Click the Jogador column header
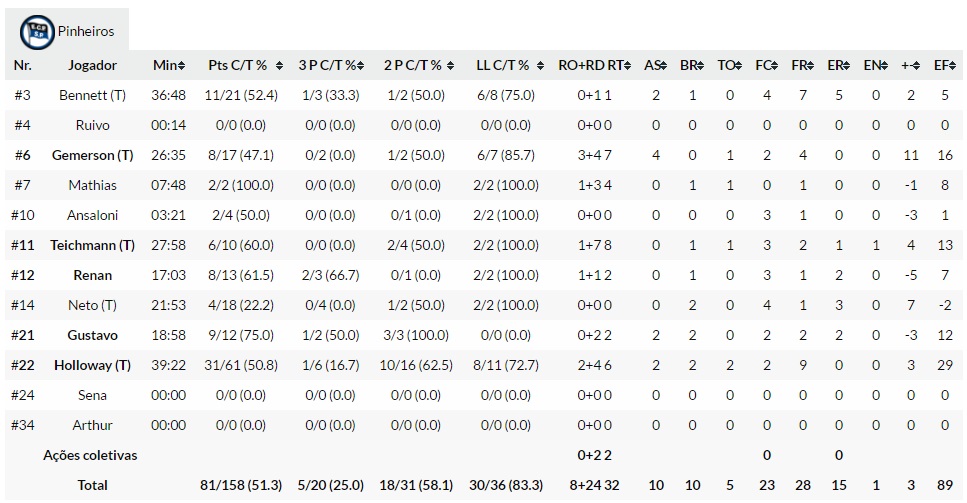 point(93,65)
